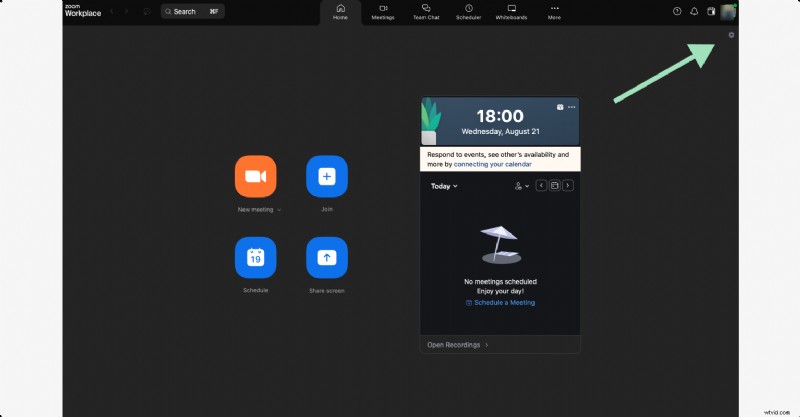Expand the New meeting dropdown arrow
Image resolution: width=800 pixels, height=417 pixels.
pyautogui.click(x=279, y=210)
